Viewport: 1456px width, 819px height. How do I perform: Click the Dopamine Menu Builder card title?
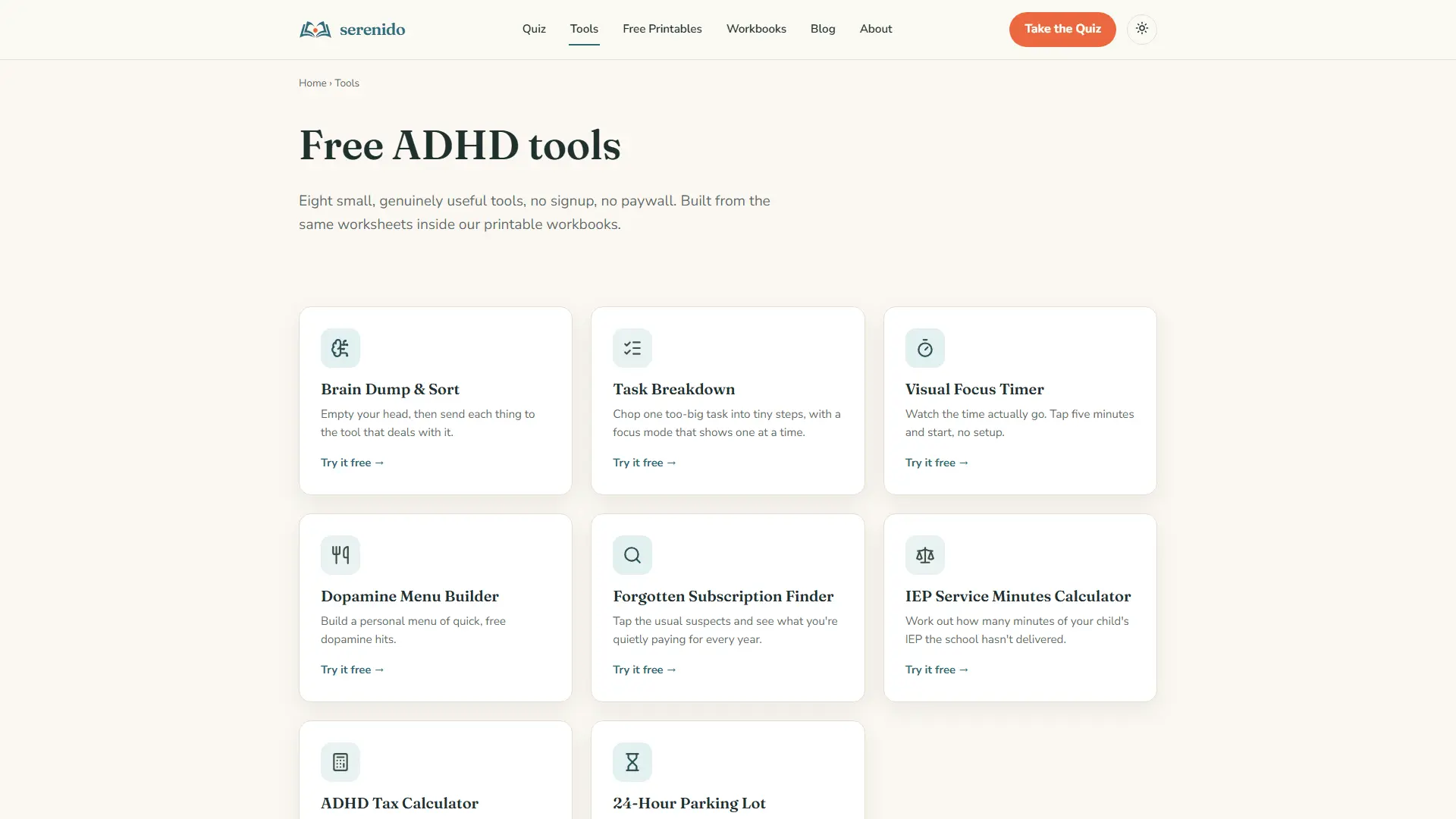tap(409, 596)
